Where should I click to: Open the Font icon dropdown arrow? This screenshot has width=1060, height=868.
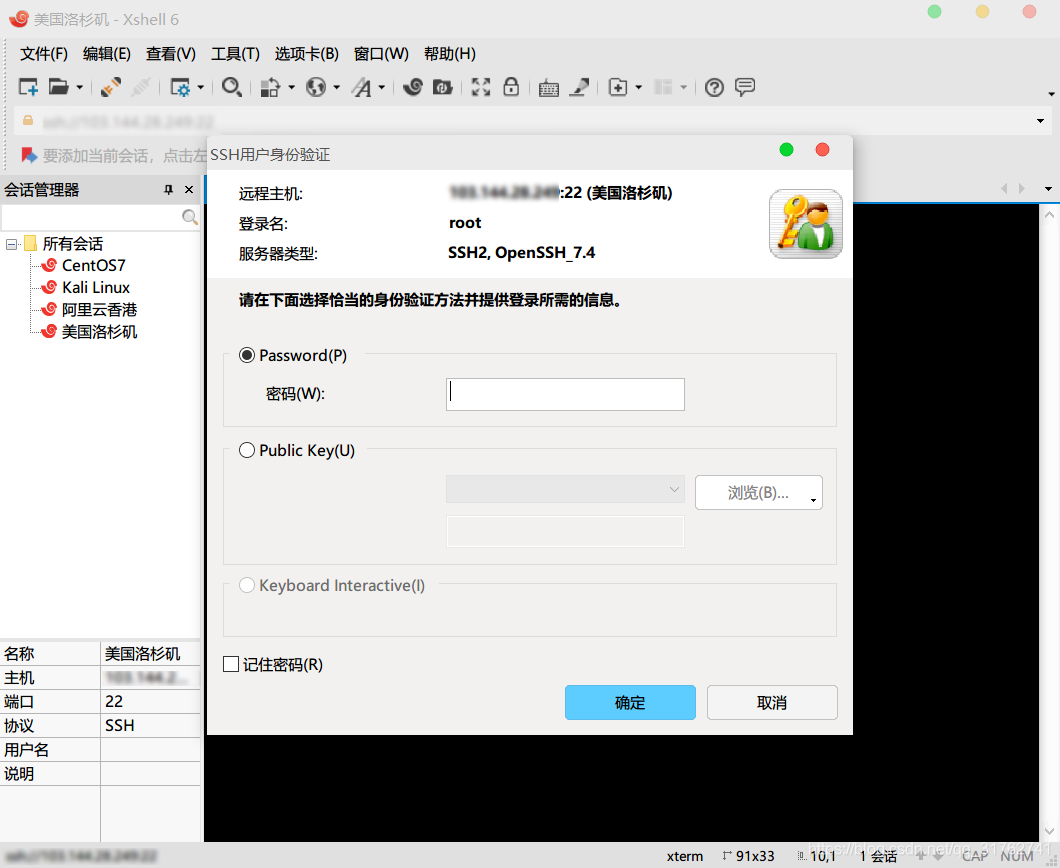pyautogui.click(x=381, y=87)
